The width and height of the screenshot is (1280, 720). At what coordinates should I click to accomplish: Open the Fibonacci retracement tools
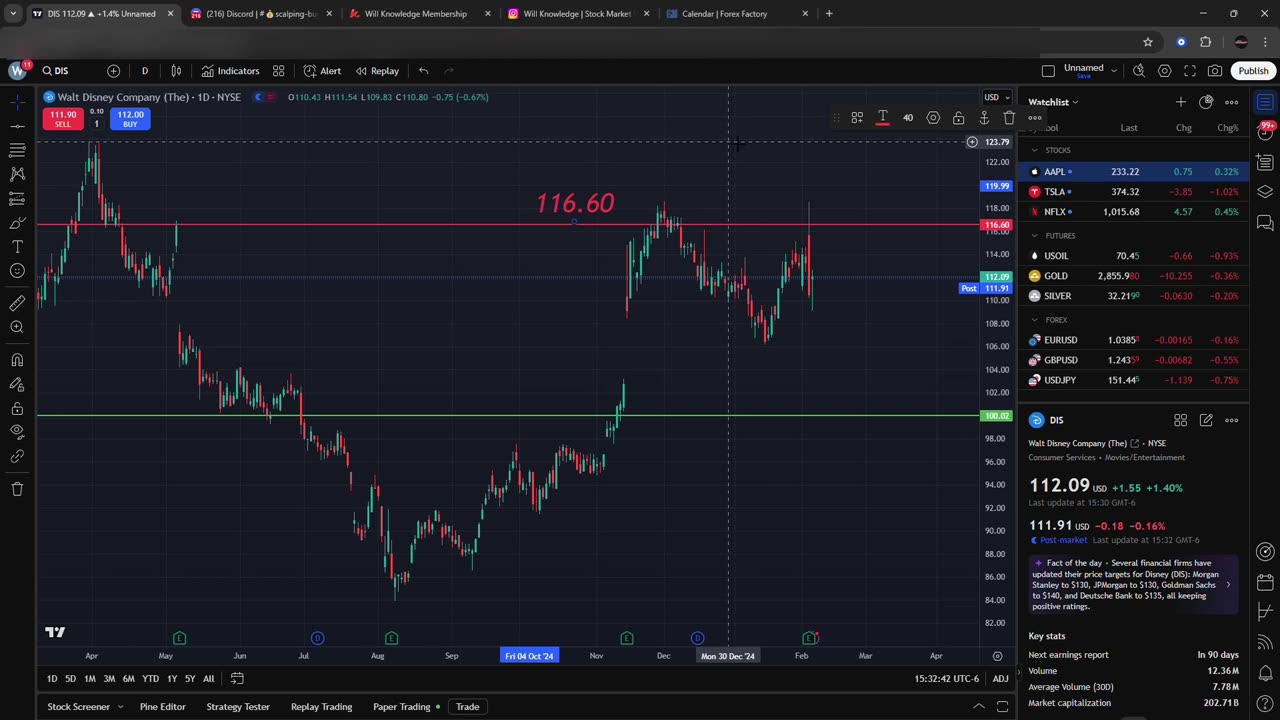(17, 150)
